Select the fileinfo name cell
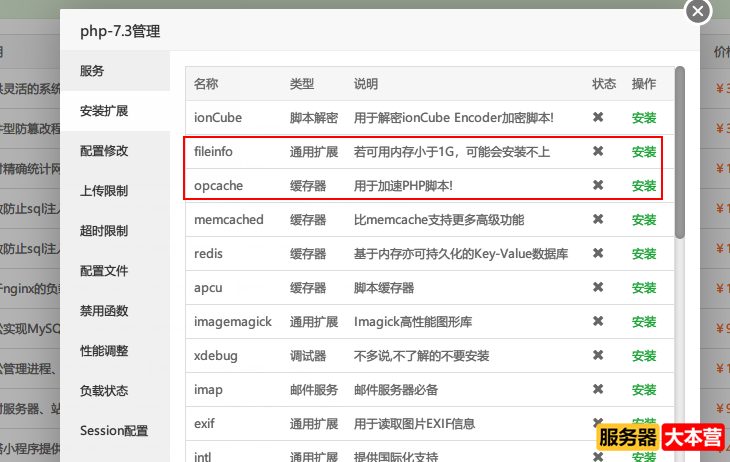This screenshot has width=730, height=462. [x=213, y=152]
